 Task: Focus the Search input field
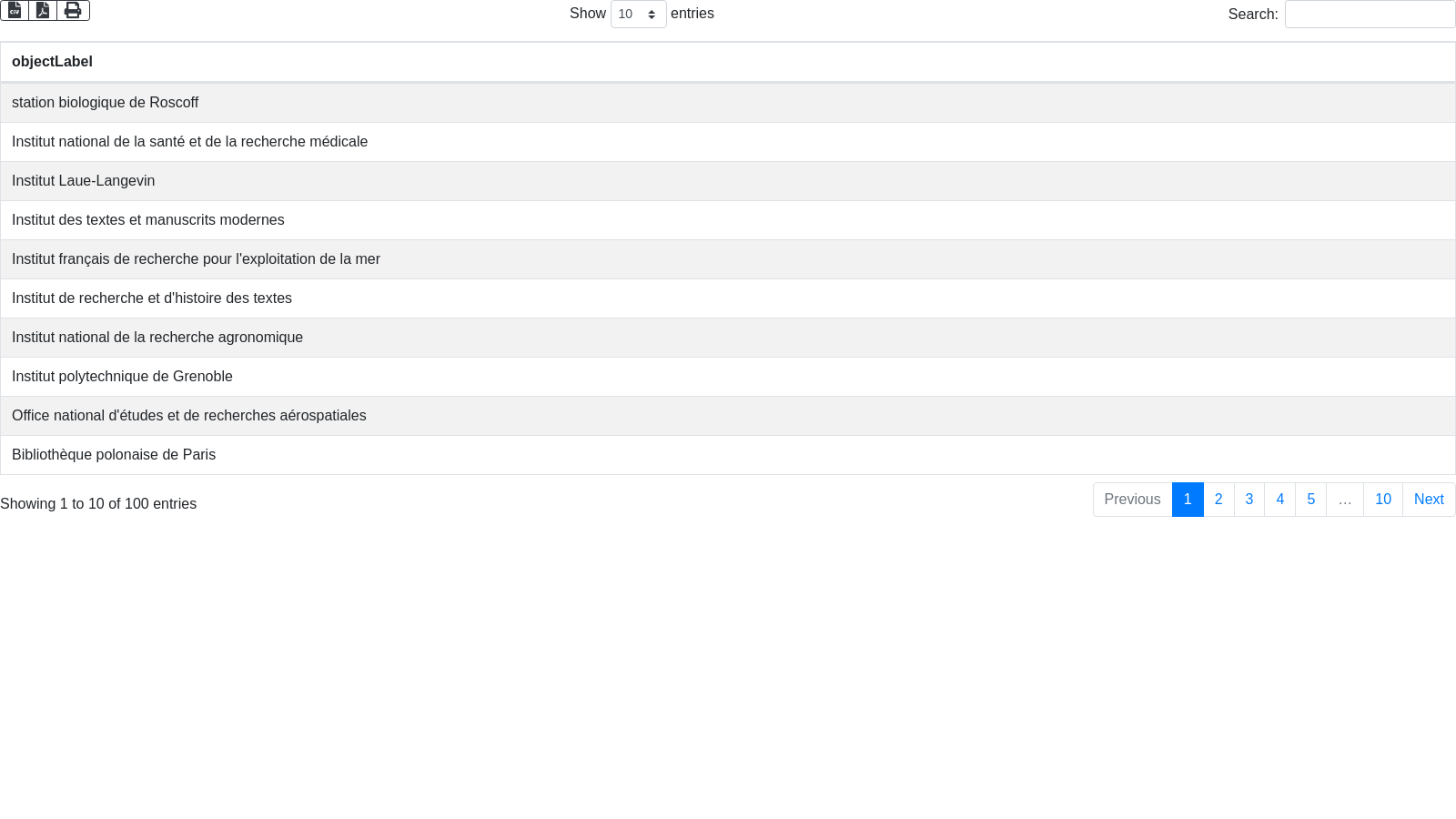(x=1370, y=15)
